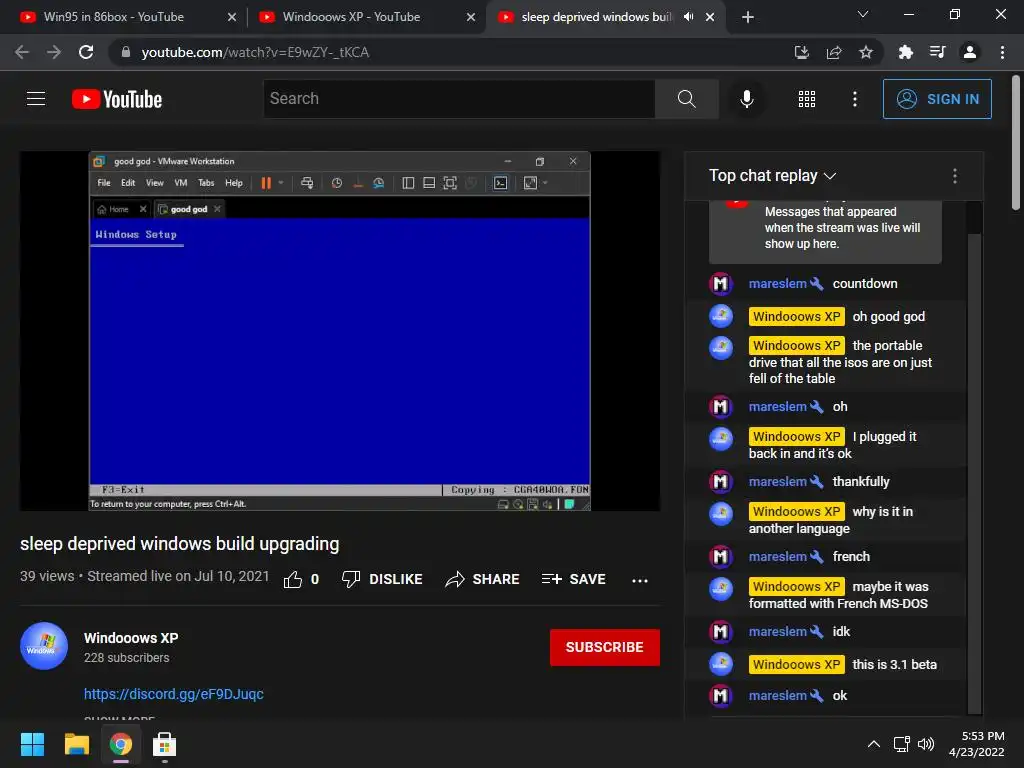
Task: Share this page icon in address bar
Action: tap(834, 52)
